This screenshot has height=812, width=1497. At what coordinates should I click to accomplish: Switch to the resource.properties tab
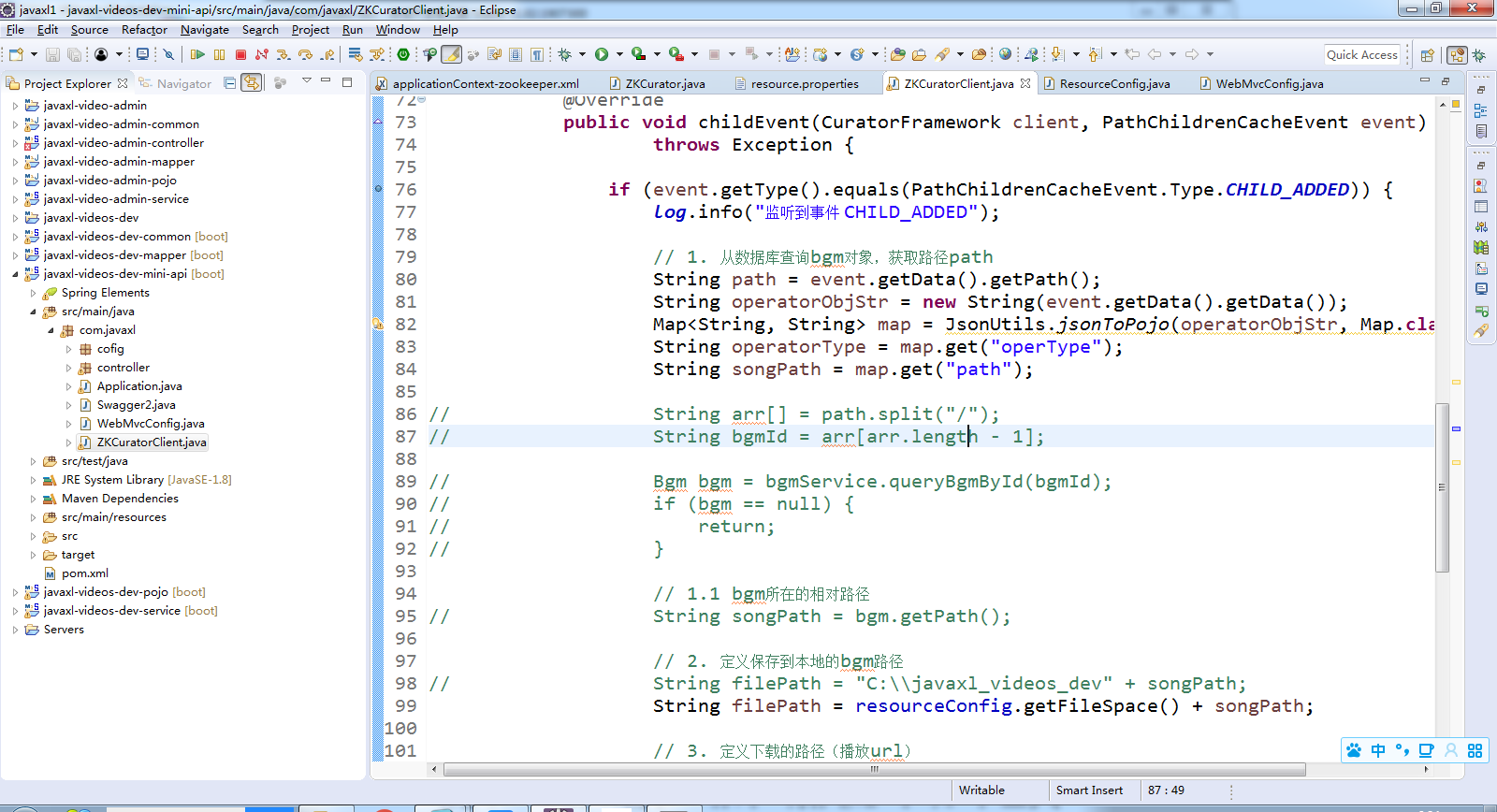click(796, 83)
